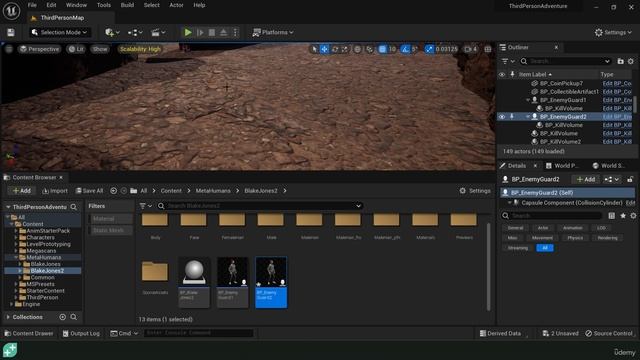
Task: Open grid snap value 10
Action: 392,49
